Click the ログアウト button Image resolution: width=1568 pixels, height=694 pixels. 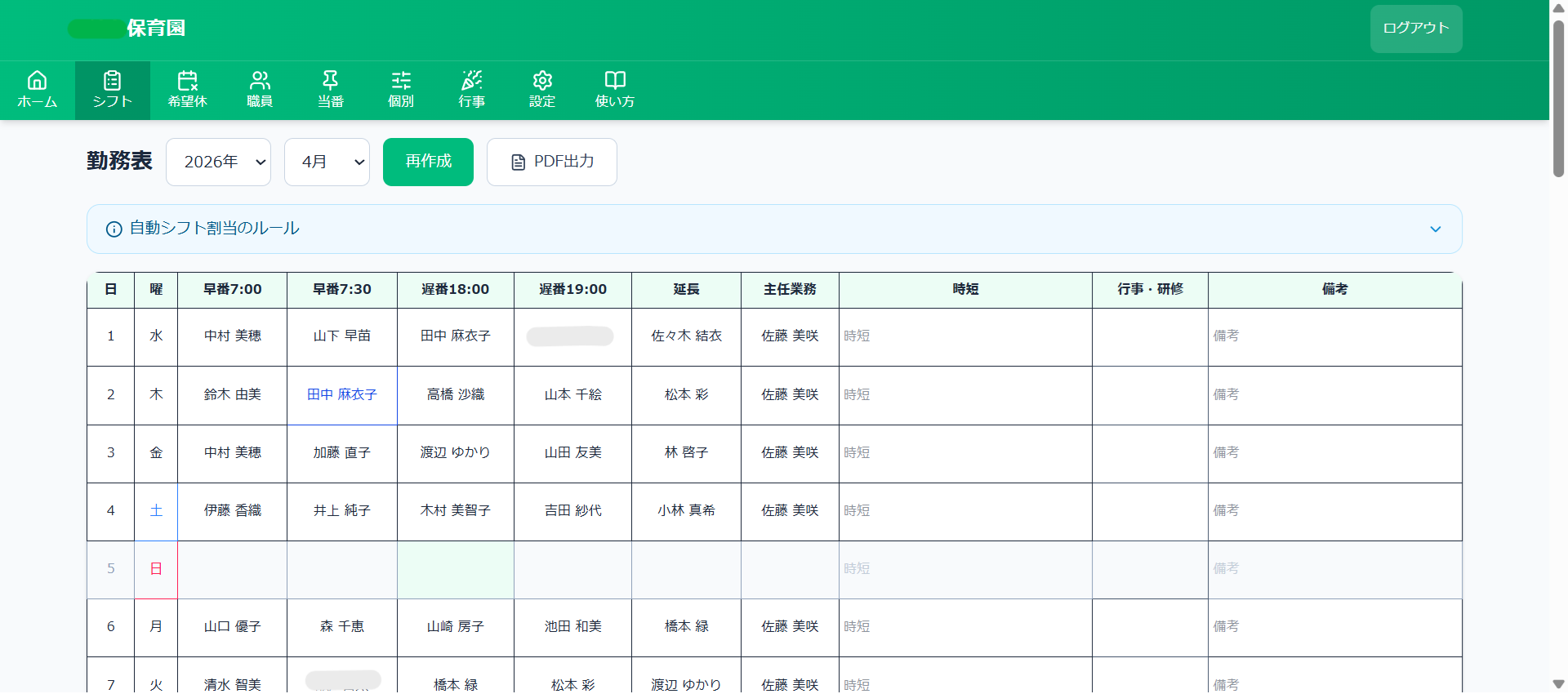pos(1416,29)
